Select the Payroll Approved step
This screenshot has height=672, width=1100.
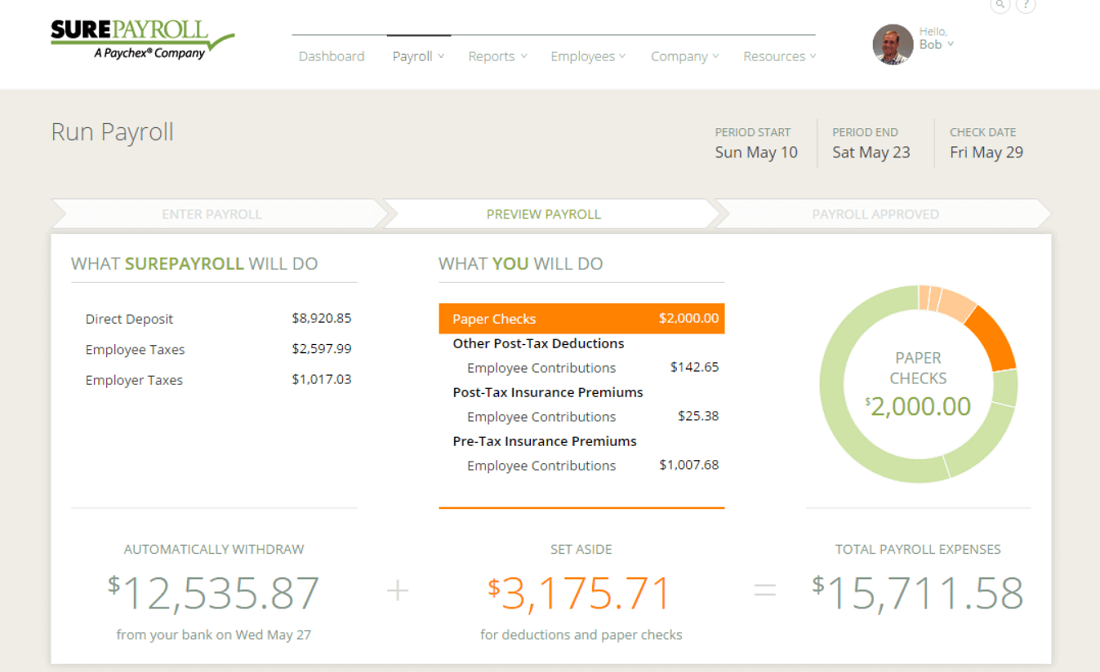(x=882, y=214)
